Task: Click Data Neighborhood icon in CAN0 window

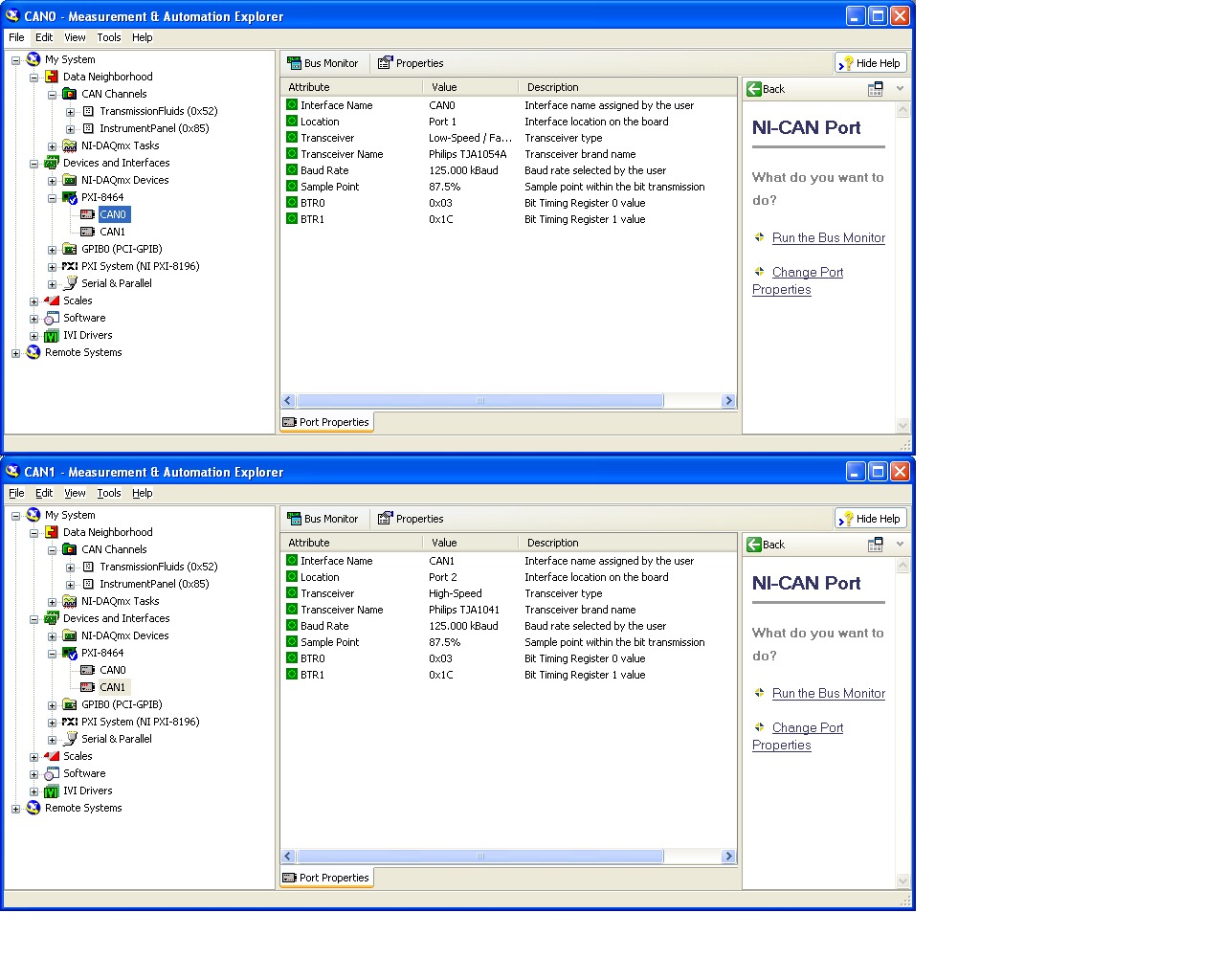Action: 52,77
